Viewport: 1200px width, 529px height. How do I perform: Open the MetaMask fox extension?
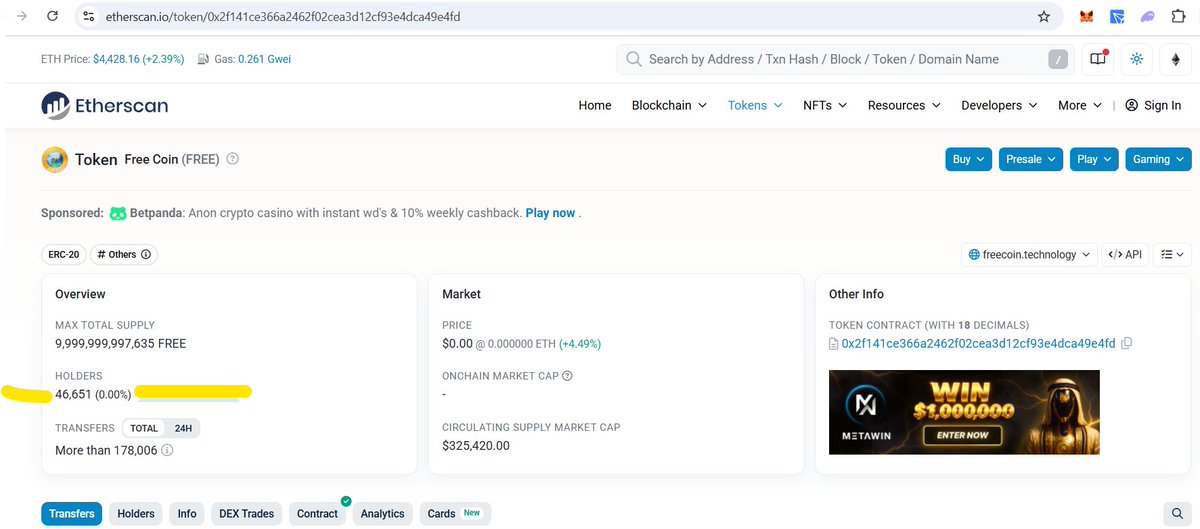(1086, 17)
